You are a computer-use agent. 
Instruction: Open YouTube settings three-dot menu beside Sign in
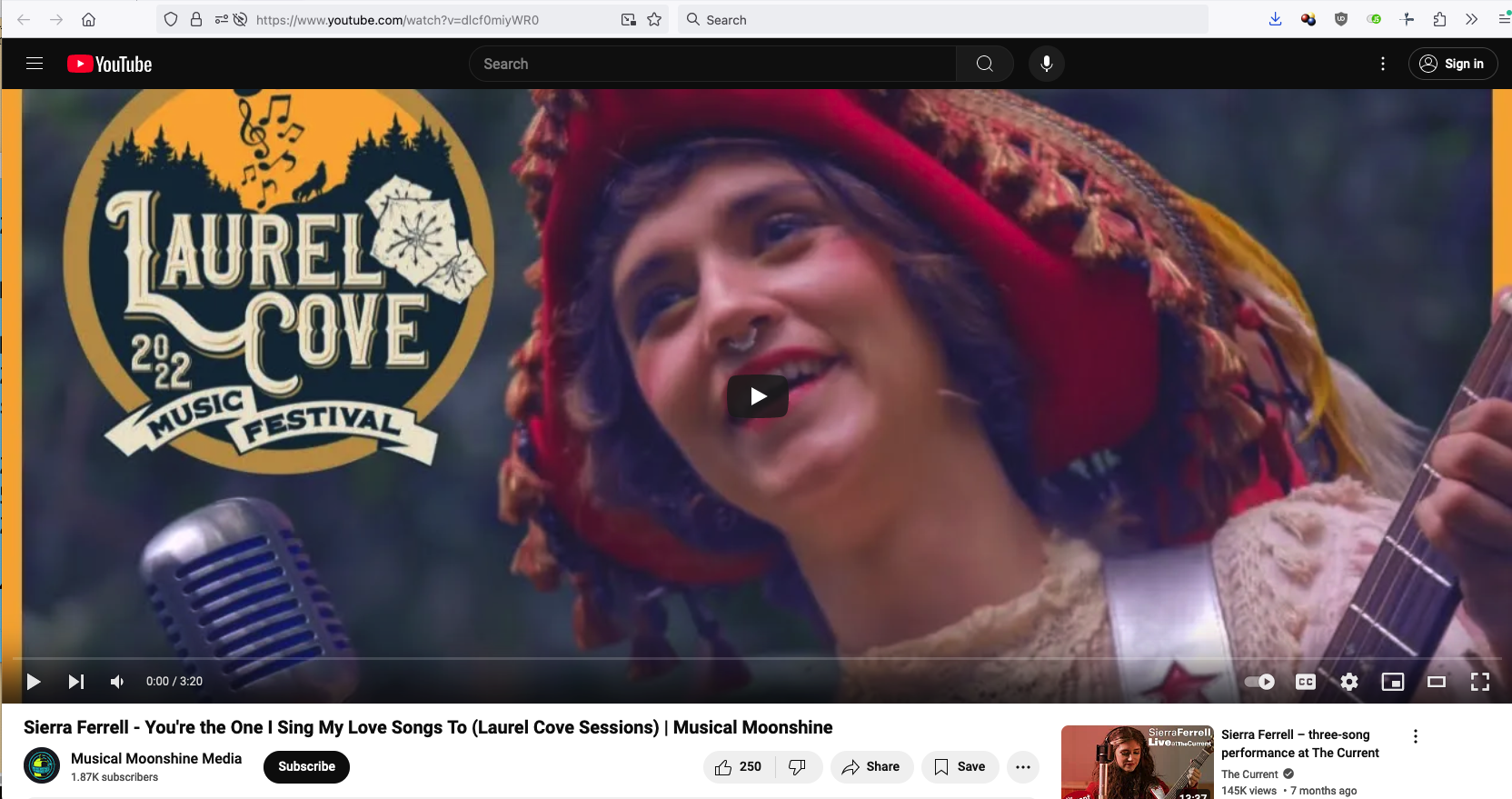click(1383, 64)
